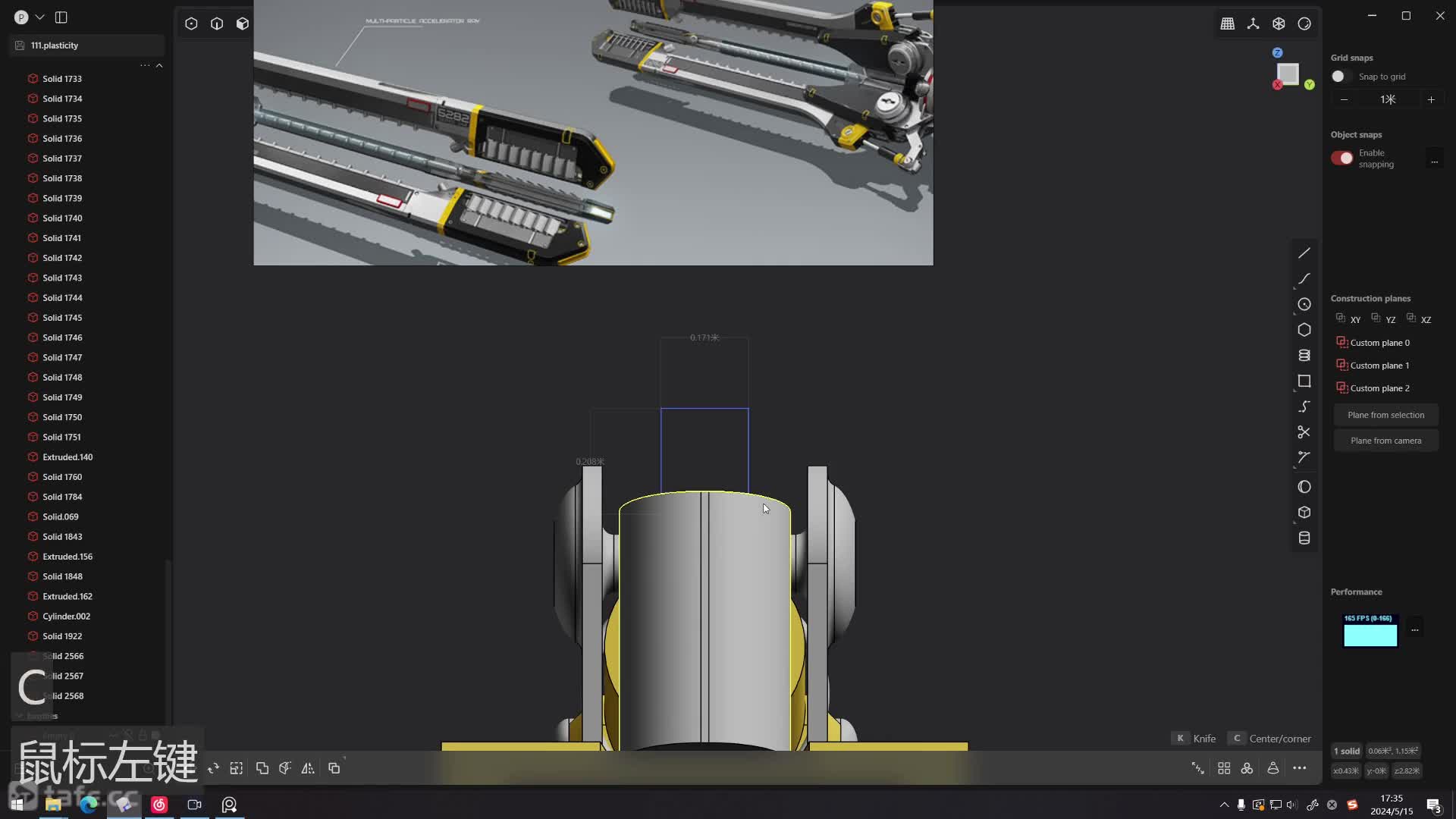Click Plane from selection button

[1386, 415]
